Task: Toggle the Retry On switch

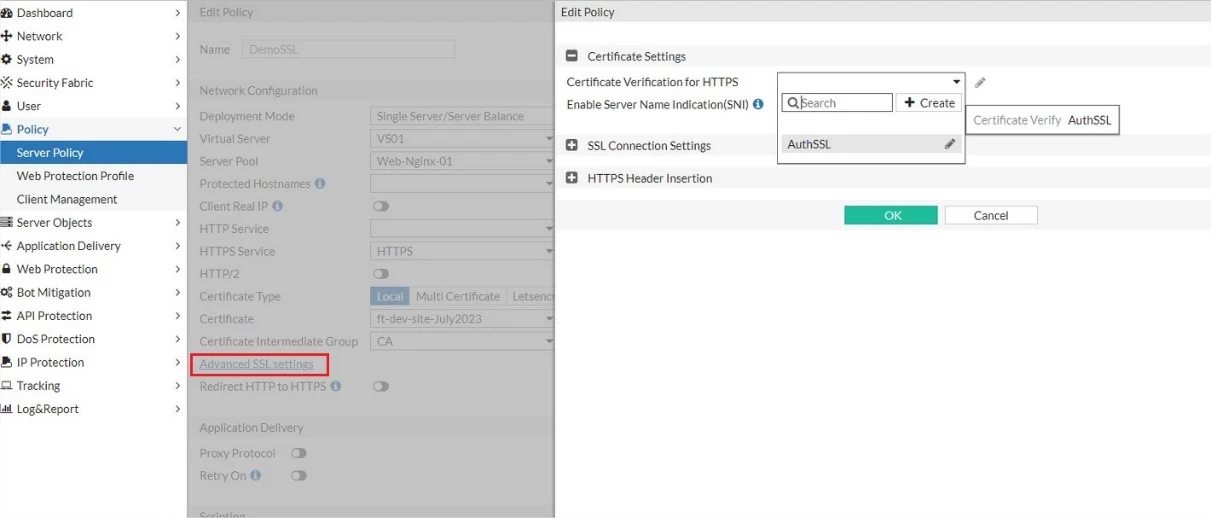Action: tap(298, 476)
